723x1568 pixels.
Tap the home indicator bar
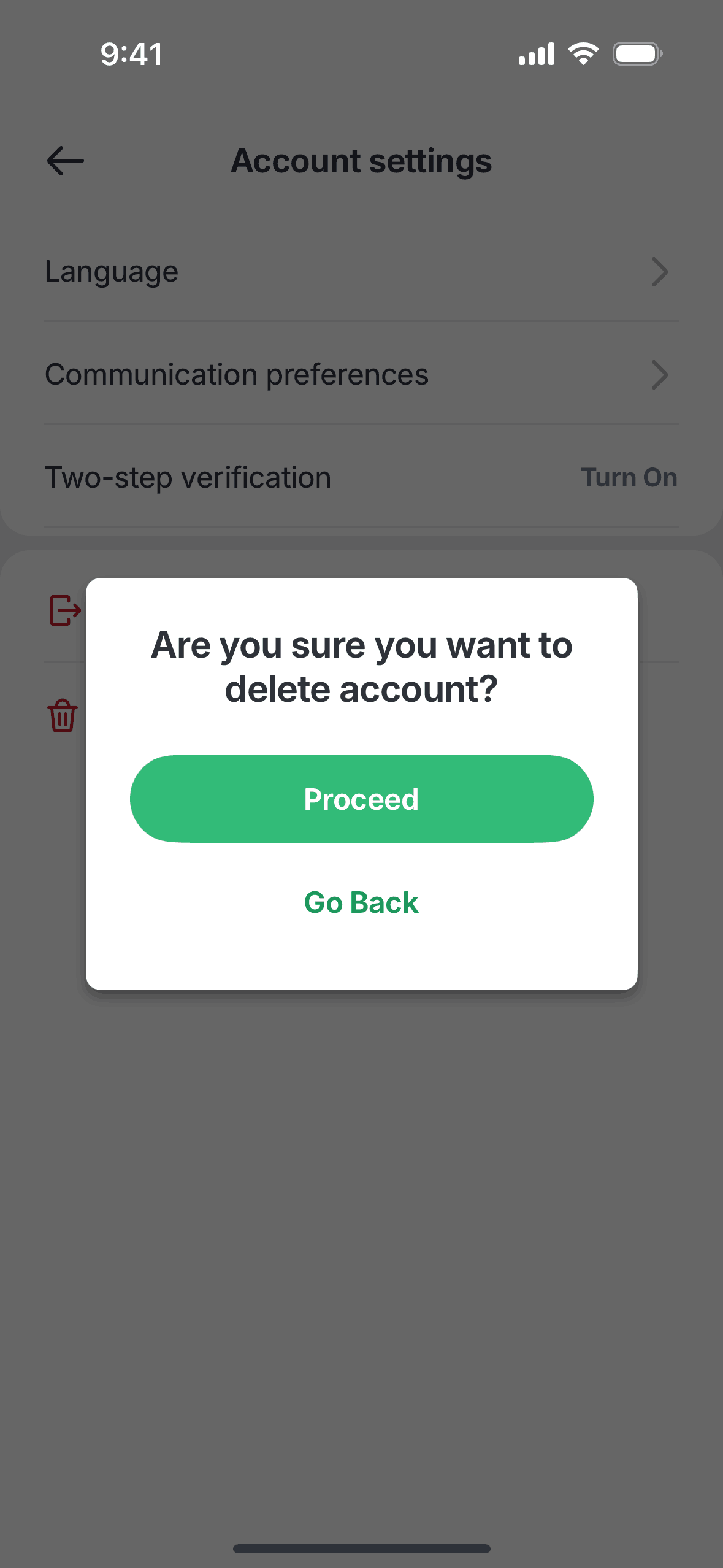tap(361, 1548)
